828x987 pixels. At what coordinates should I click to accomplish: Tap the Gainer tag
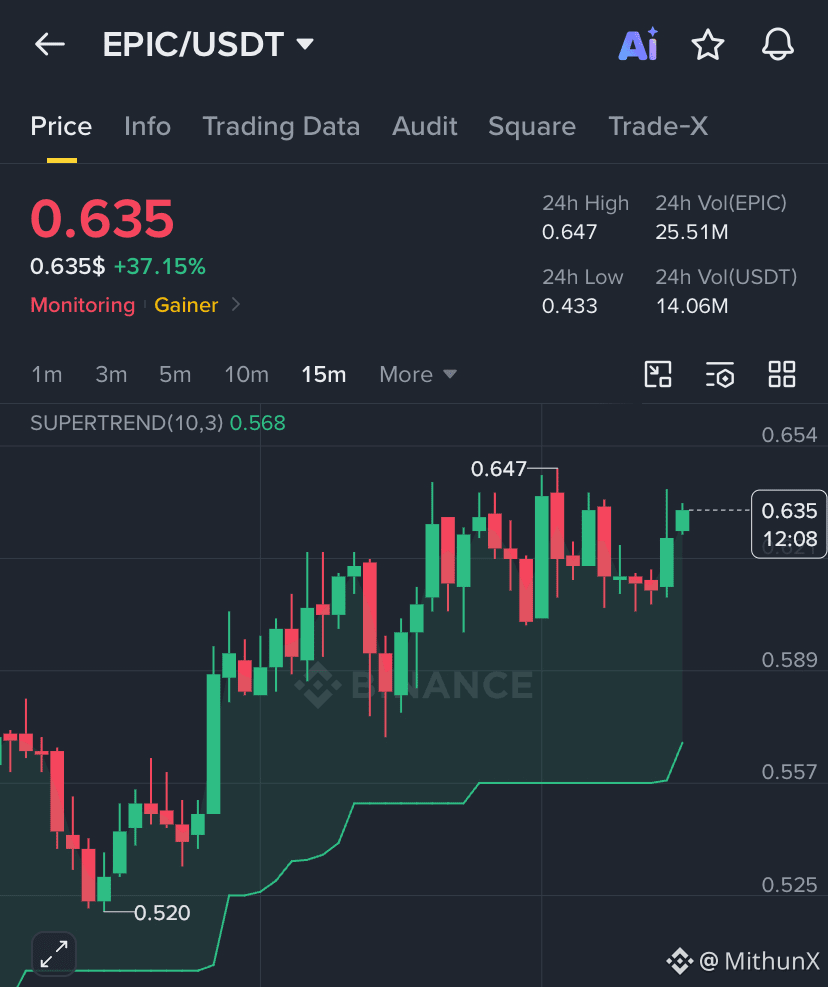[x=186, y=305]
